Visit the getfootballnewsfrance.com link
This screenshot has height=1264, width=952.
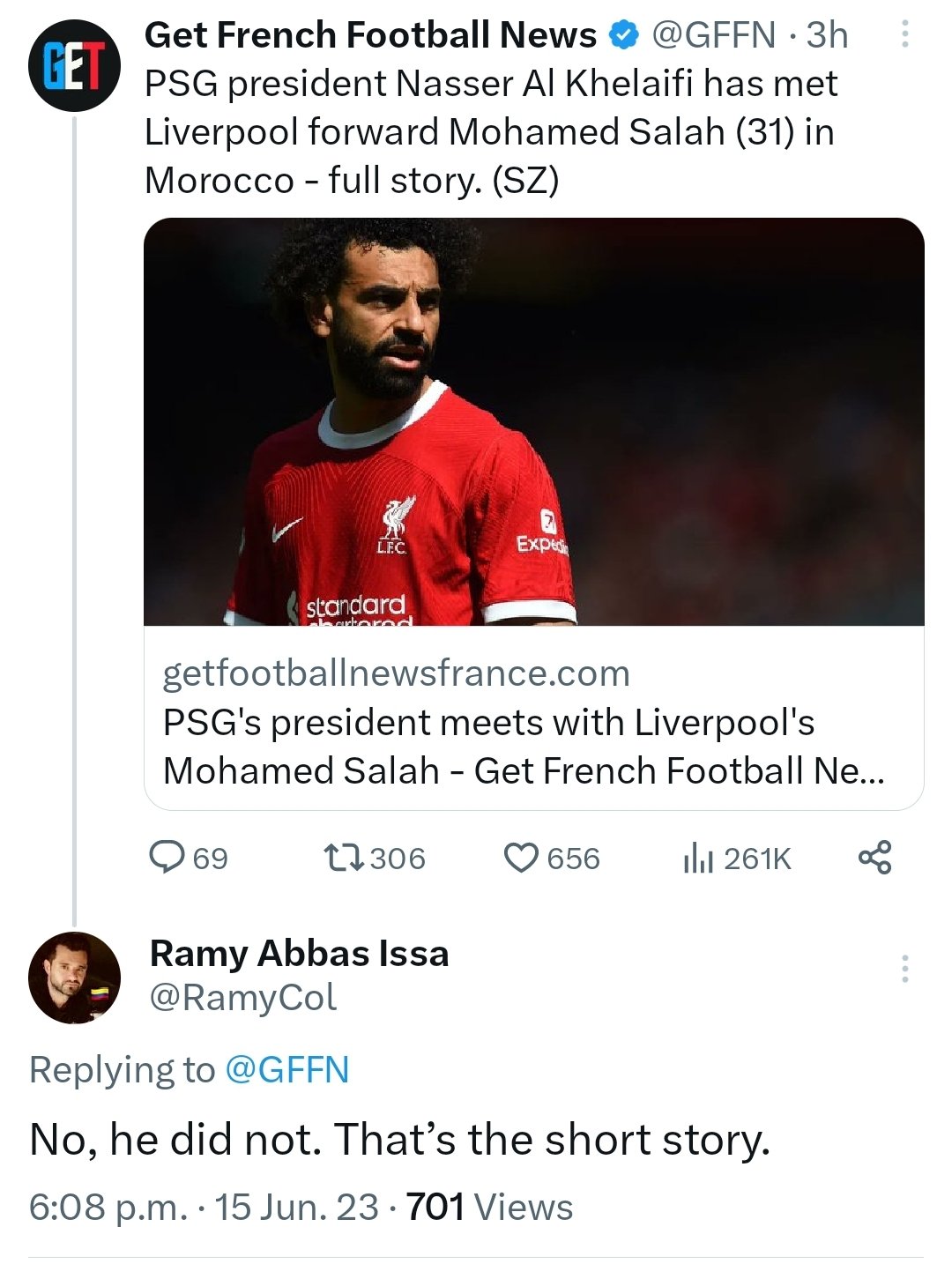pyautogui.click(x=396, y=673)
